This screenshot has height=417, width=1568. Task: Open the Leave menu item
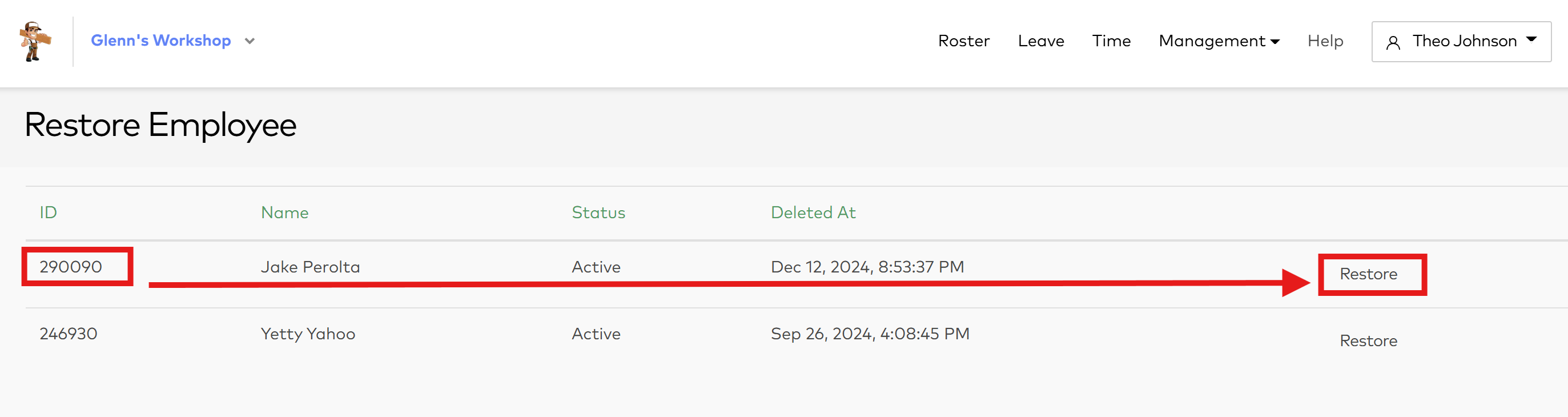(x=1041, y=41)
